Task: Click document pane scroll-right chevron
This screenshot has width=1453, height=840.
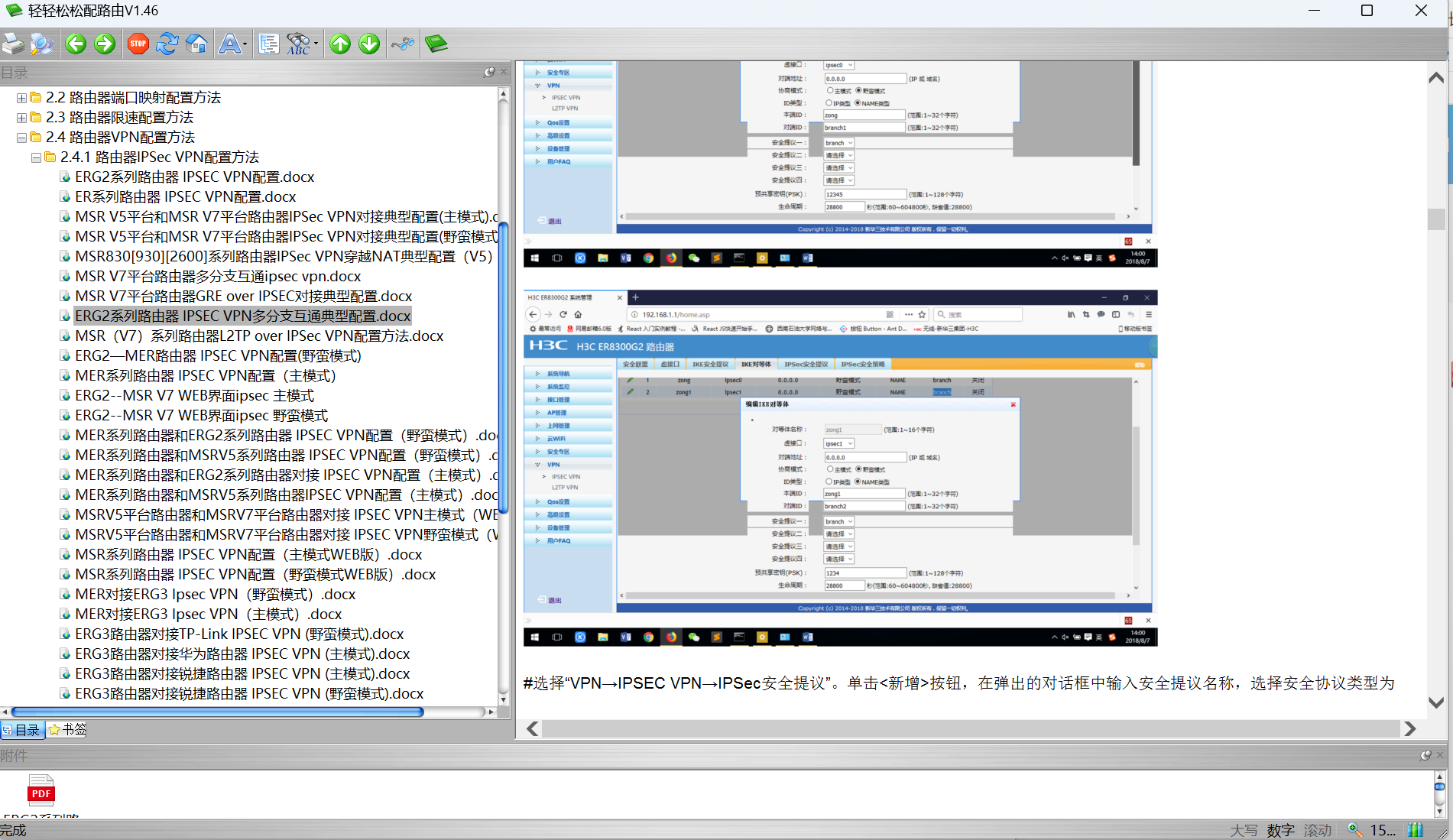Action: click(x=1410, y=729)
